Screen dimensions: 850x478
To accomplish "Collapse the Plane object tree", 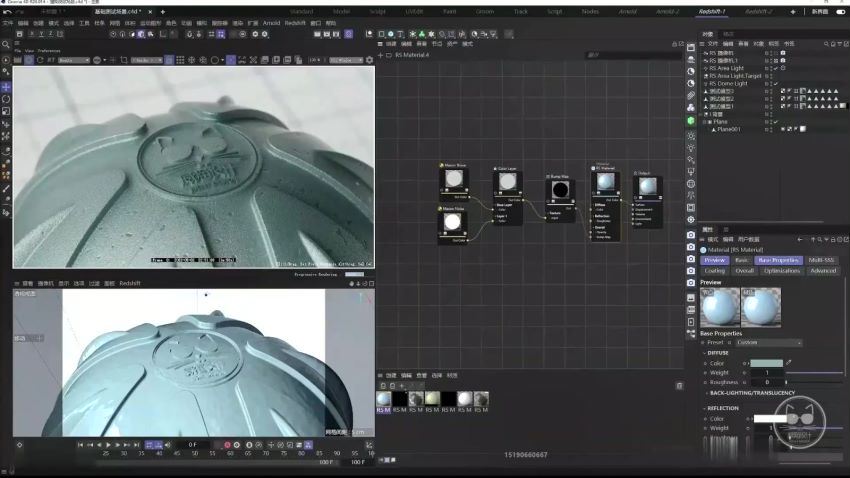I will pyautogui.click(x=704, y=122).
